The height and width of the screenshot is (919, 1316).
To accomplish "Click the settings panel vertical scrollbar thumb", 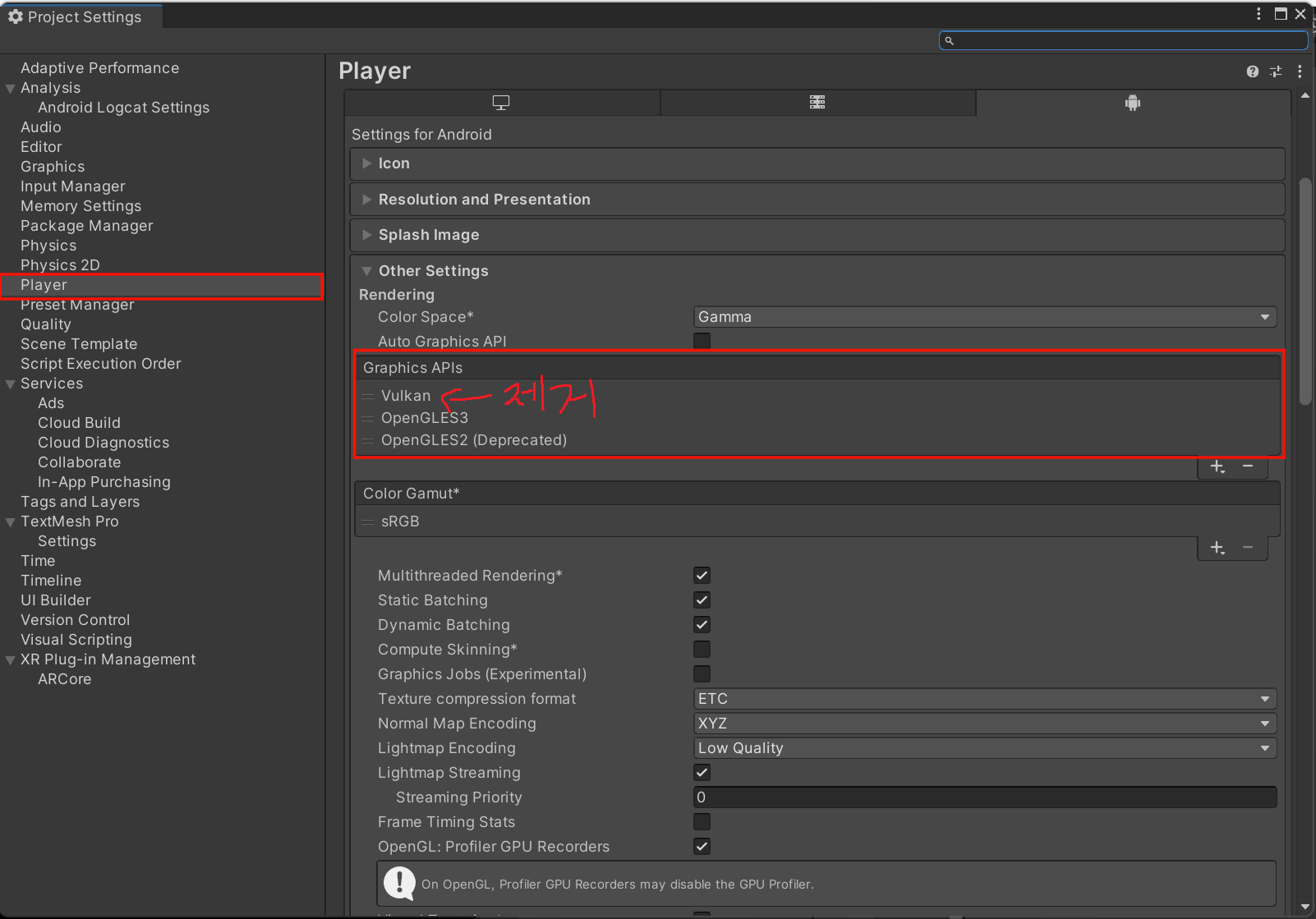I will click(x=1305, y=292).
